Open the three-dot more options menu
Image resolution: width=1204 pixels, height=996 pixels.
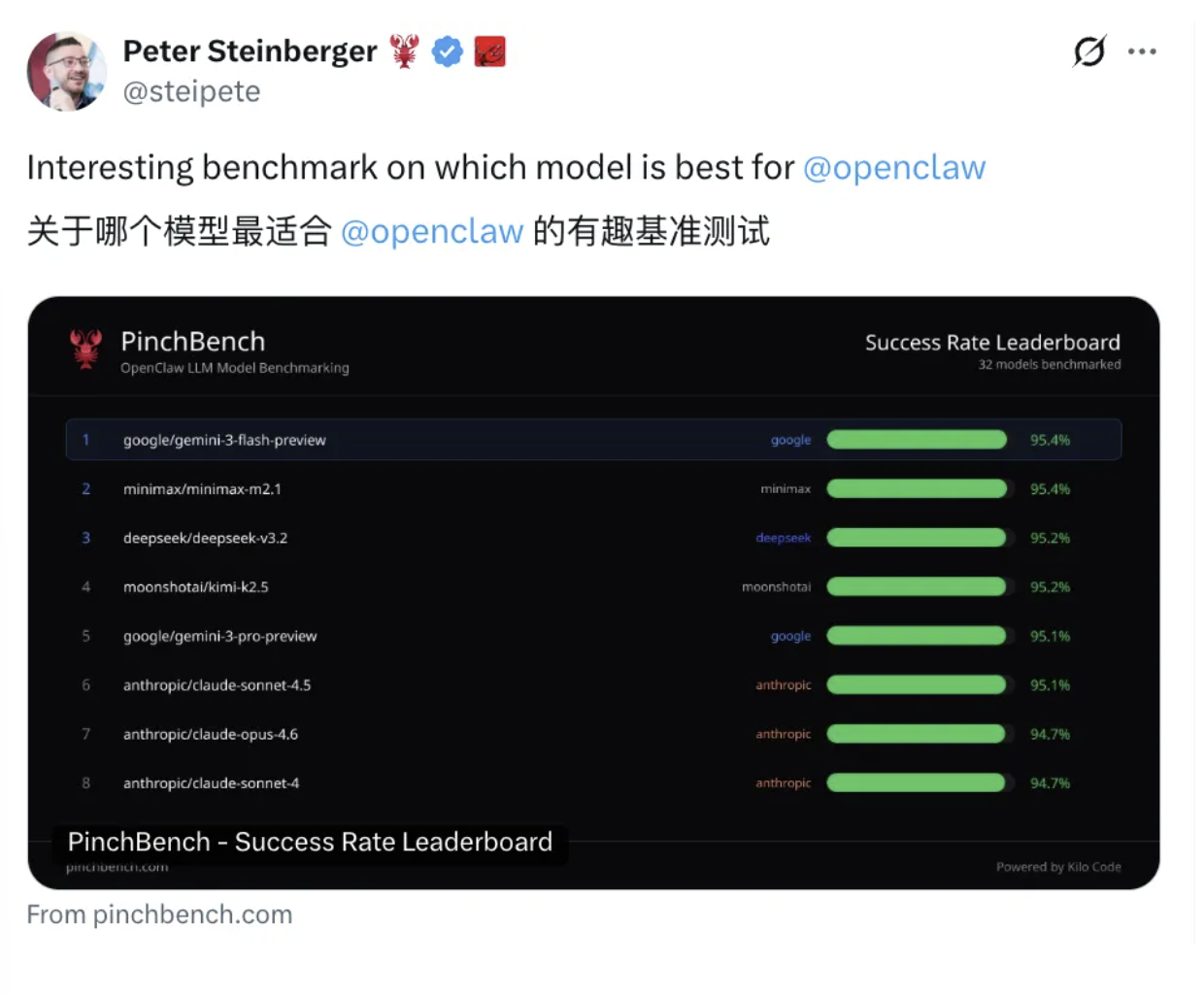pyautogui.click(x=1142, y=51)
